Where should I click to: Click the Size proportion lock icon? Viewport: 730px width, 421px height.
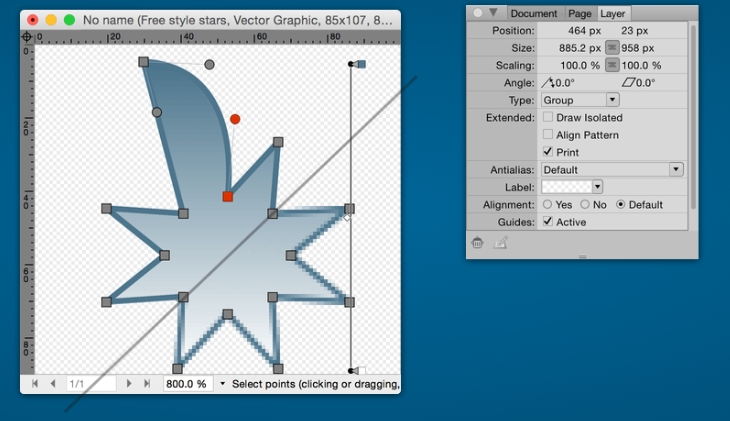coord(612,48)
